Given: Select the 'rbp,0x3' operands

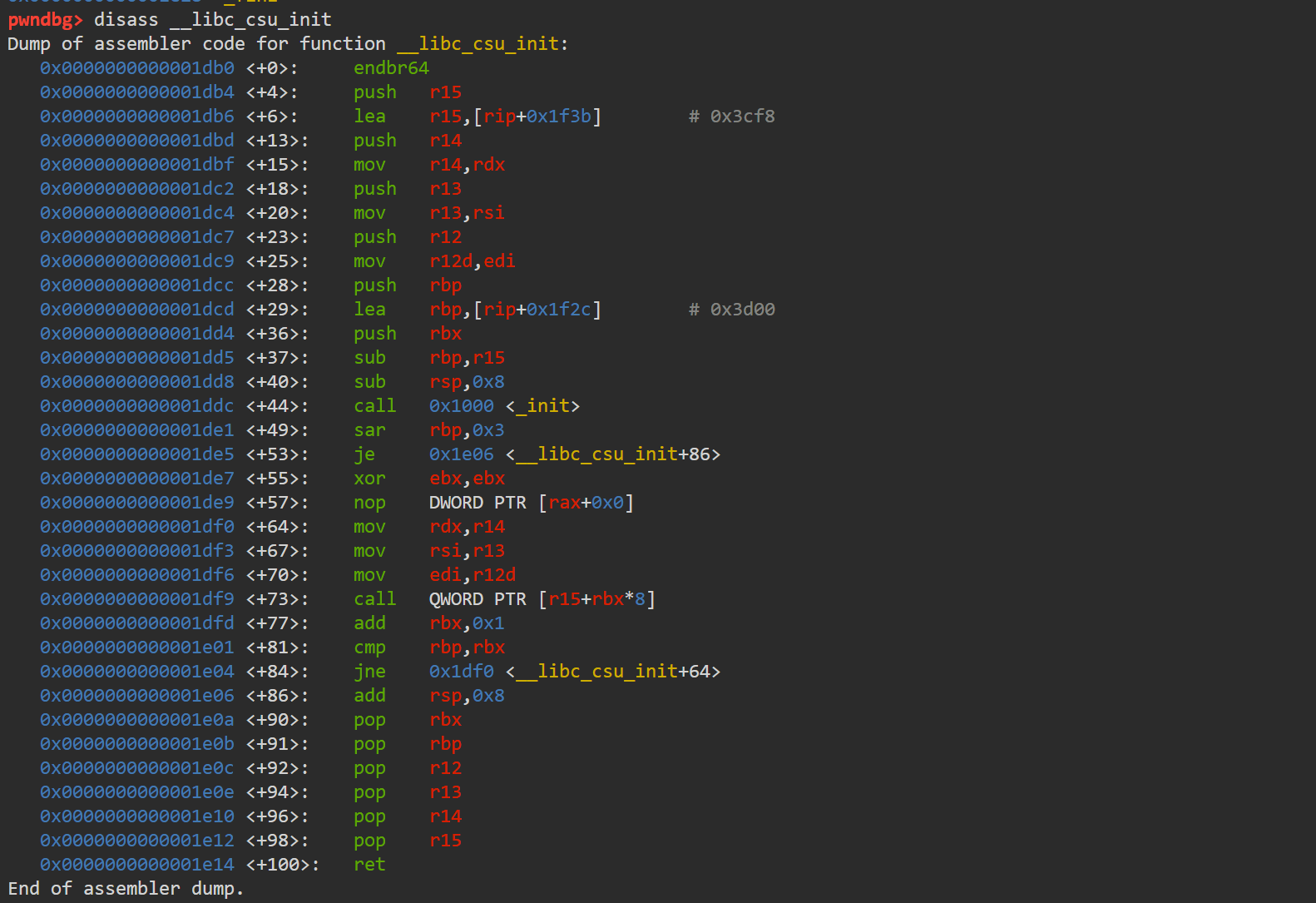Looking at the screenshot, I should pos(468,429).
